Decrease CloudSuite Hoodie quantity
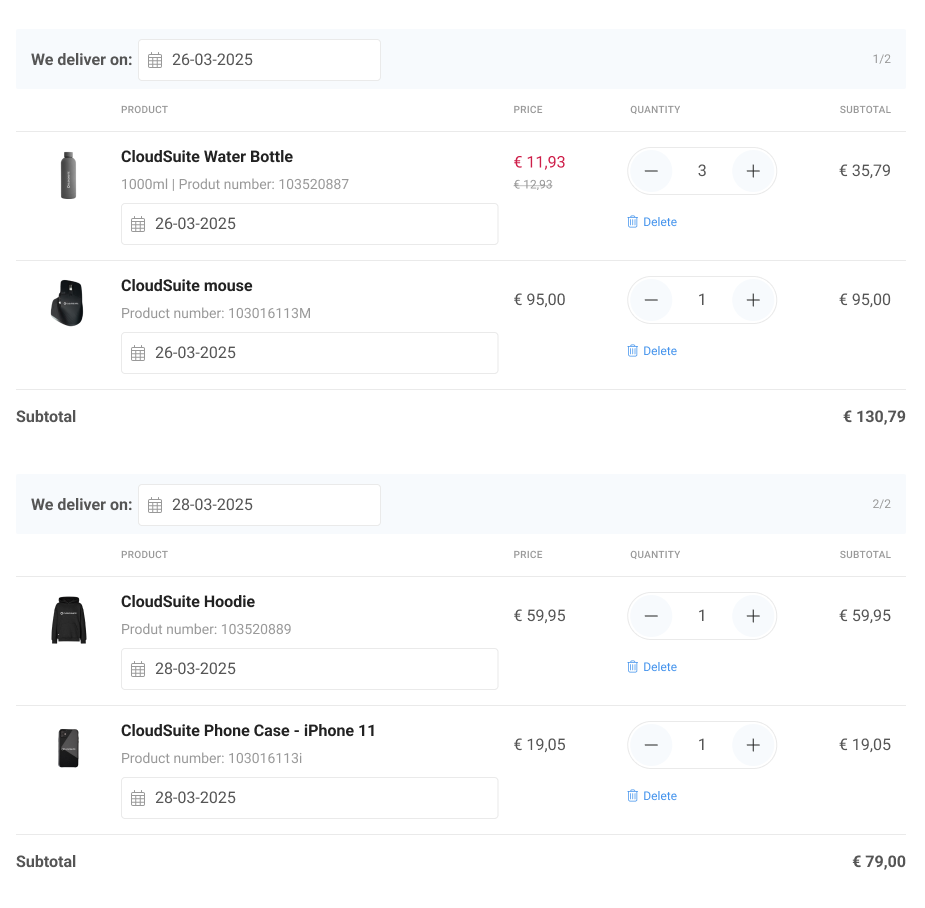Screen dimensions: 925x908 pyautogui.click(x=651, y=616)
